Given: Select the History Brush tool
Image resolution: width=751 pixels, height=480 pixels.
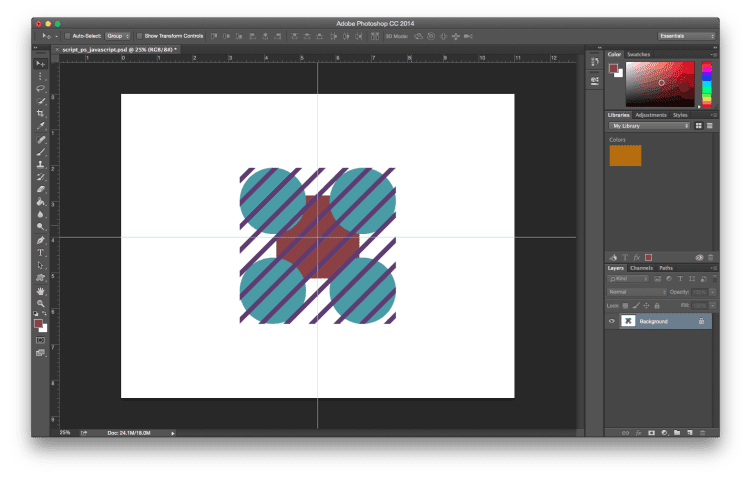Looking at the screenshot, I should coord(40,177).
